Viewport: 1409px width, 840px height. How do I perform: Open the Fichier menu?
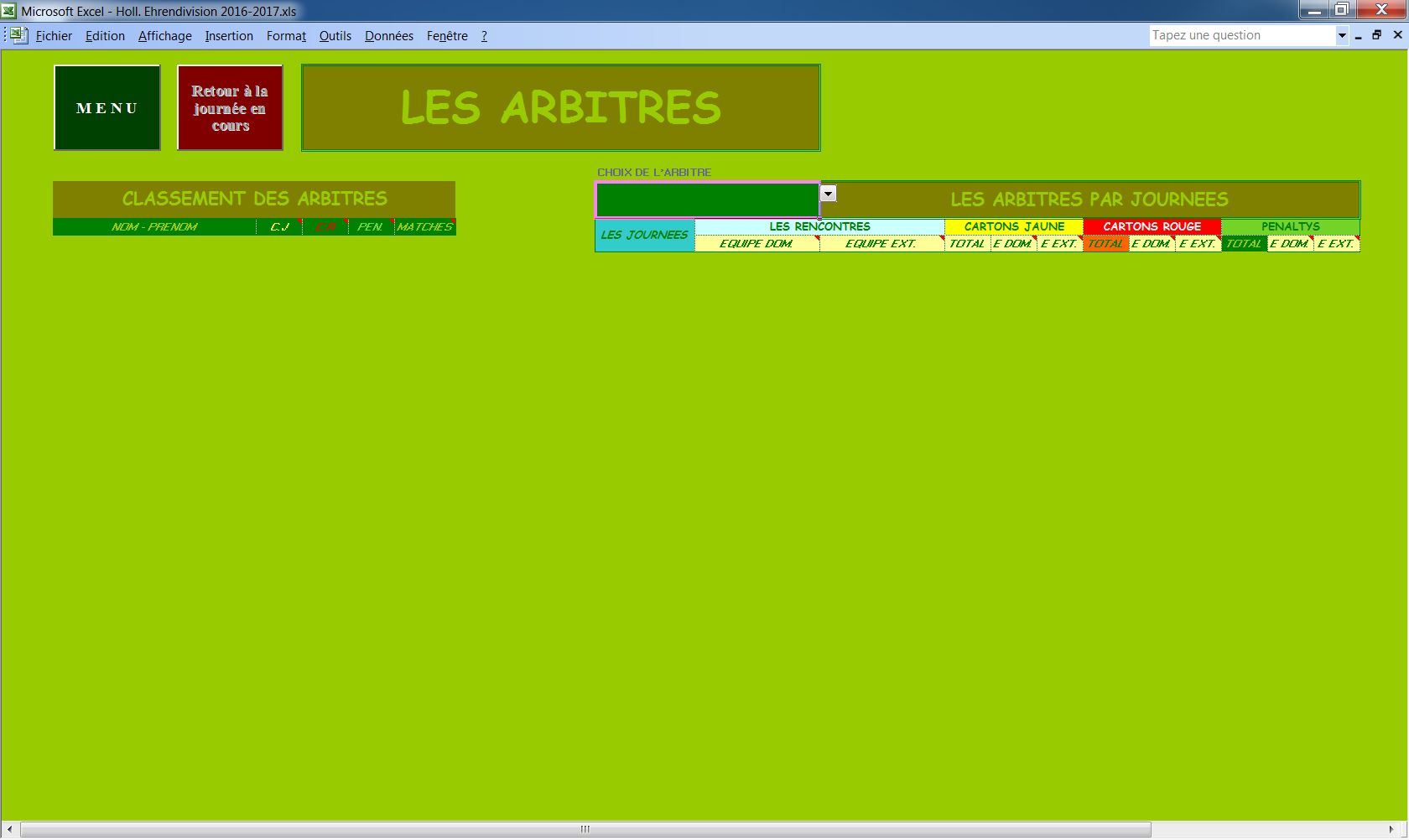coord(54,36)
